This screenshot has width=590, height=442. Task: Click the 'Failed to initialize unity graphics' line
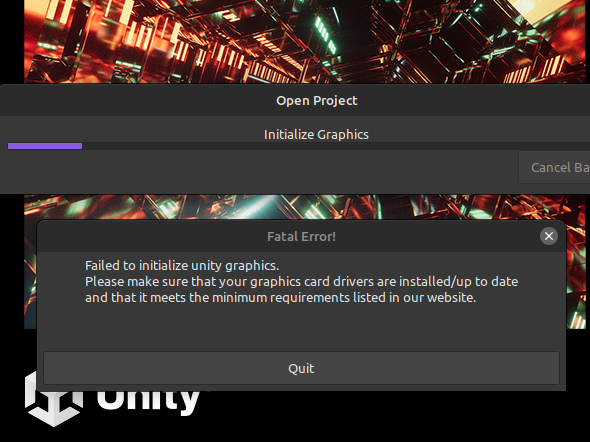[x=182, y=266]
